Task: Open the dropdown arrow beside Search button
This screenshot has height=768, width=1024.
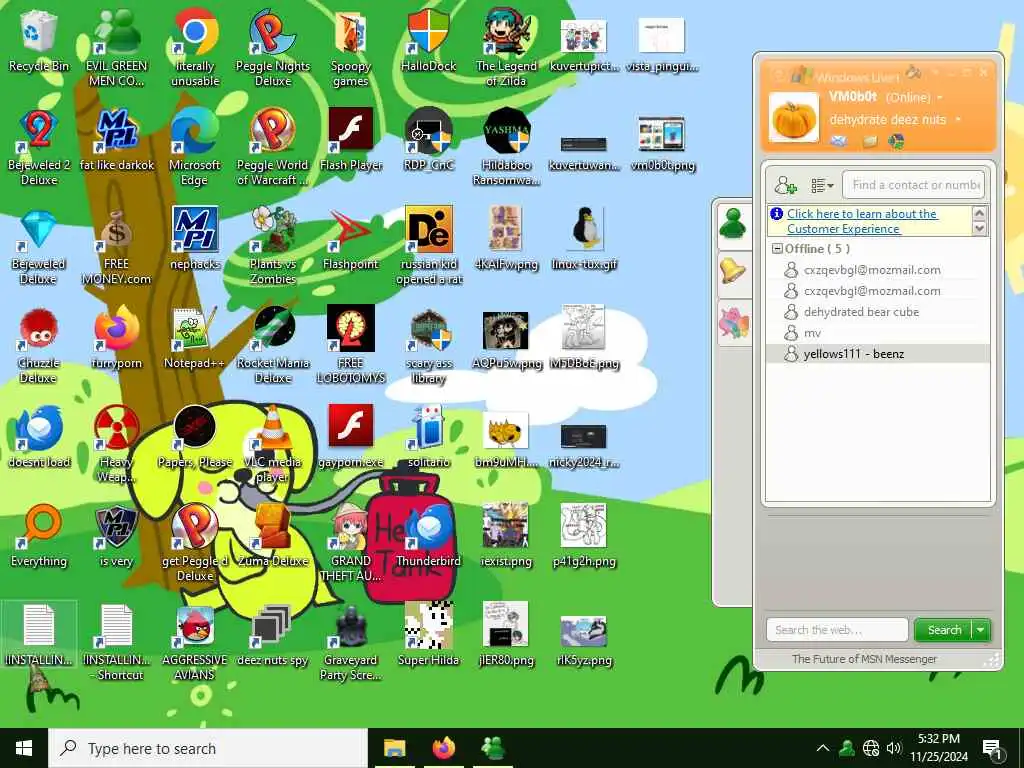Action: 981,630
